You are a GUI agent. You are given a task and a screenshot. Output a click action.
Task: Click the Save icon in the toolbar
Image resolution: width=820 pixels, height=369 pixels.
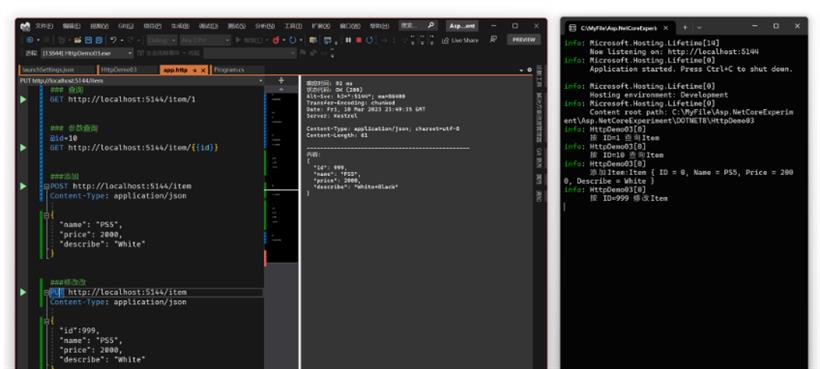(88, 40)
